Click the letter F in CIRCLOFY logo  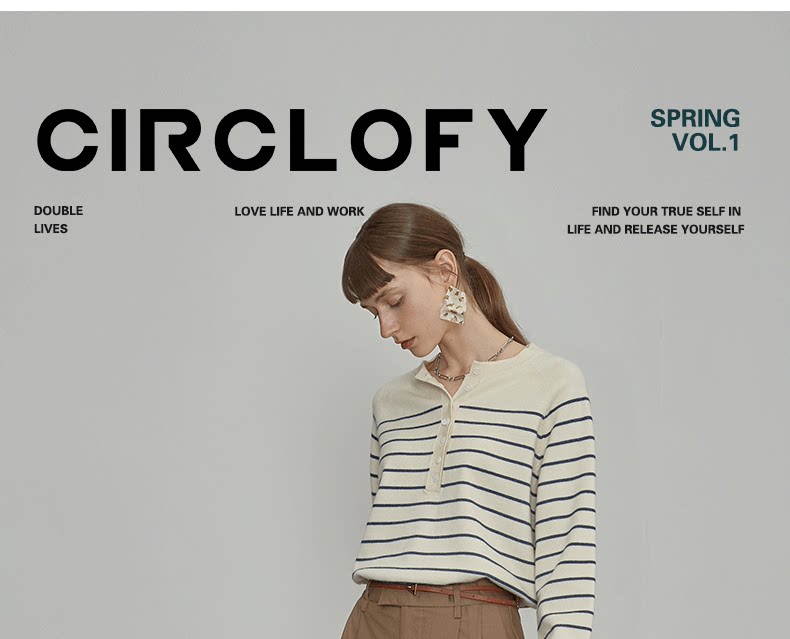point(449,140)
